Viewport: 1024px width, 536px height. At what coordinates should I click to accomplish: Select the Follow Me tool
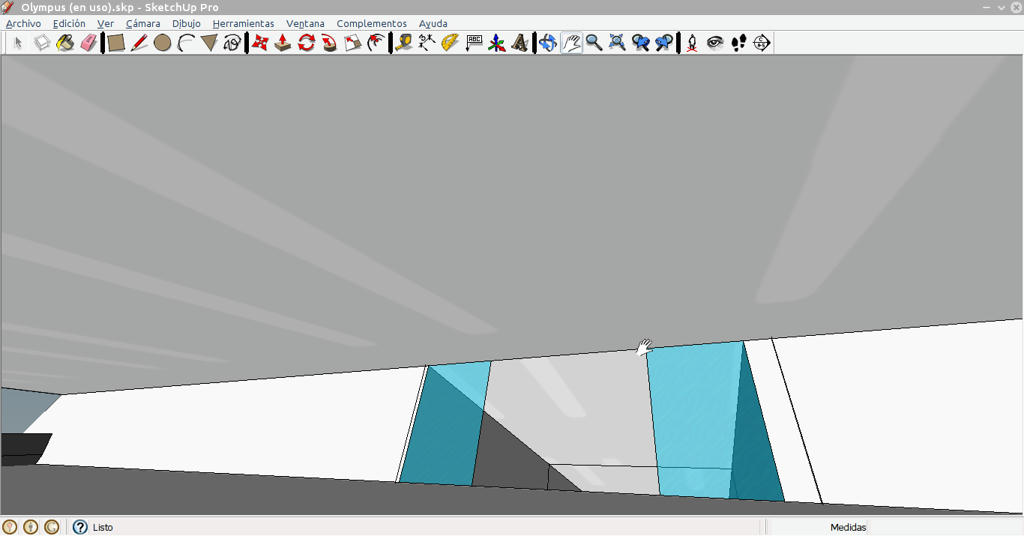(329, 43)
